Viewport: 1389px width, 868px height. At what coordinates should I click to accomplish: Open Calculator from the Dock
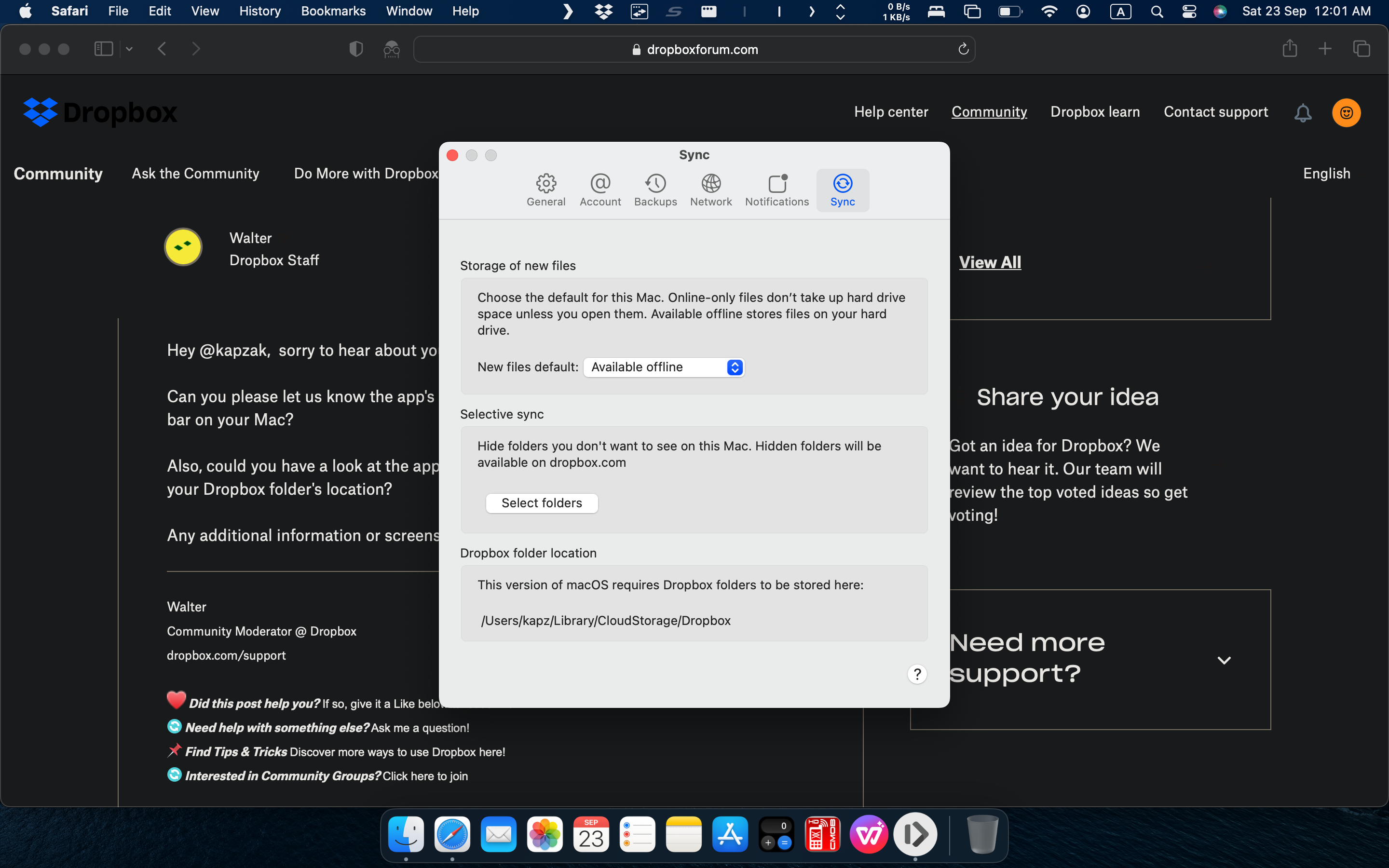(x=776, y=834)
